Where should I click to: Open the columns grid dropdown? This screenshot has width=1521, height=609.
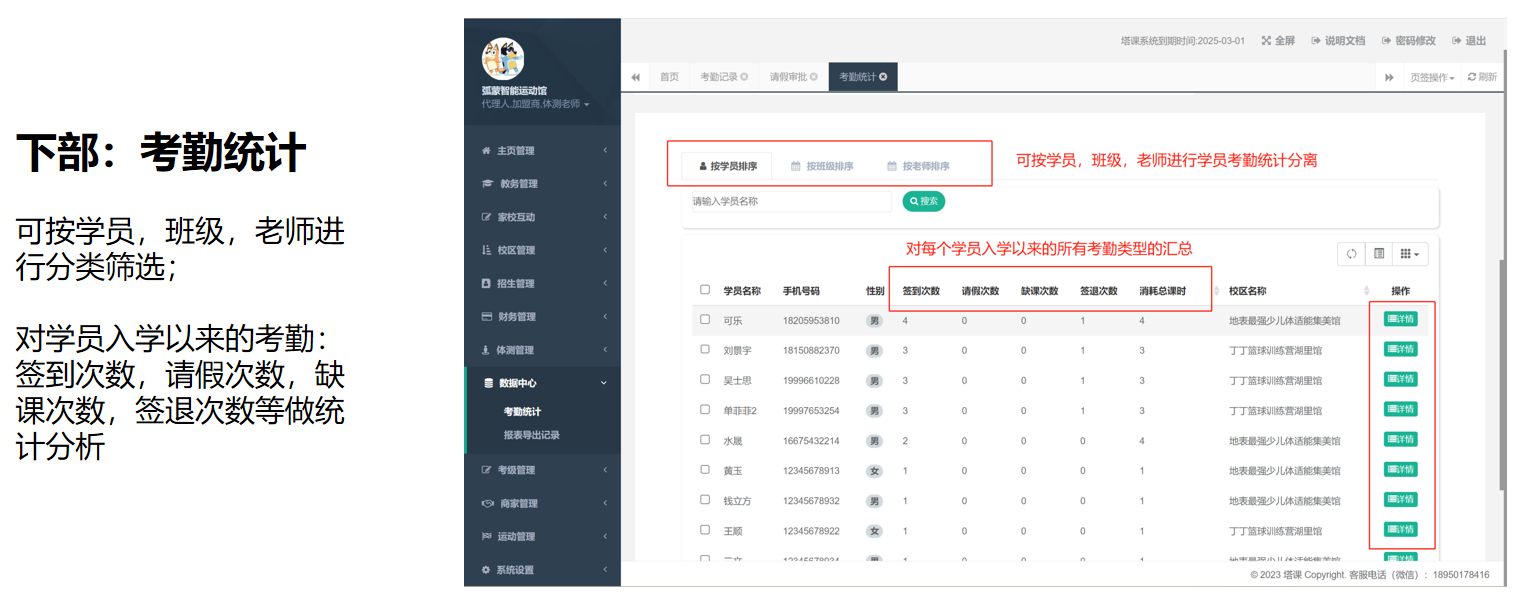(x=1410, y=254)
